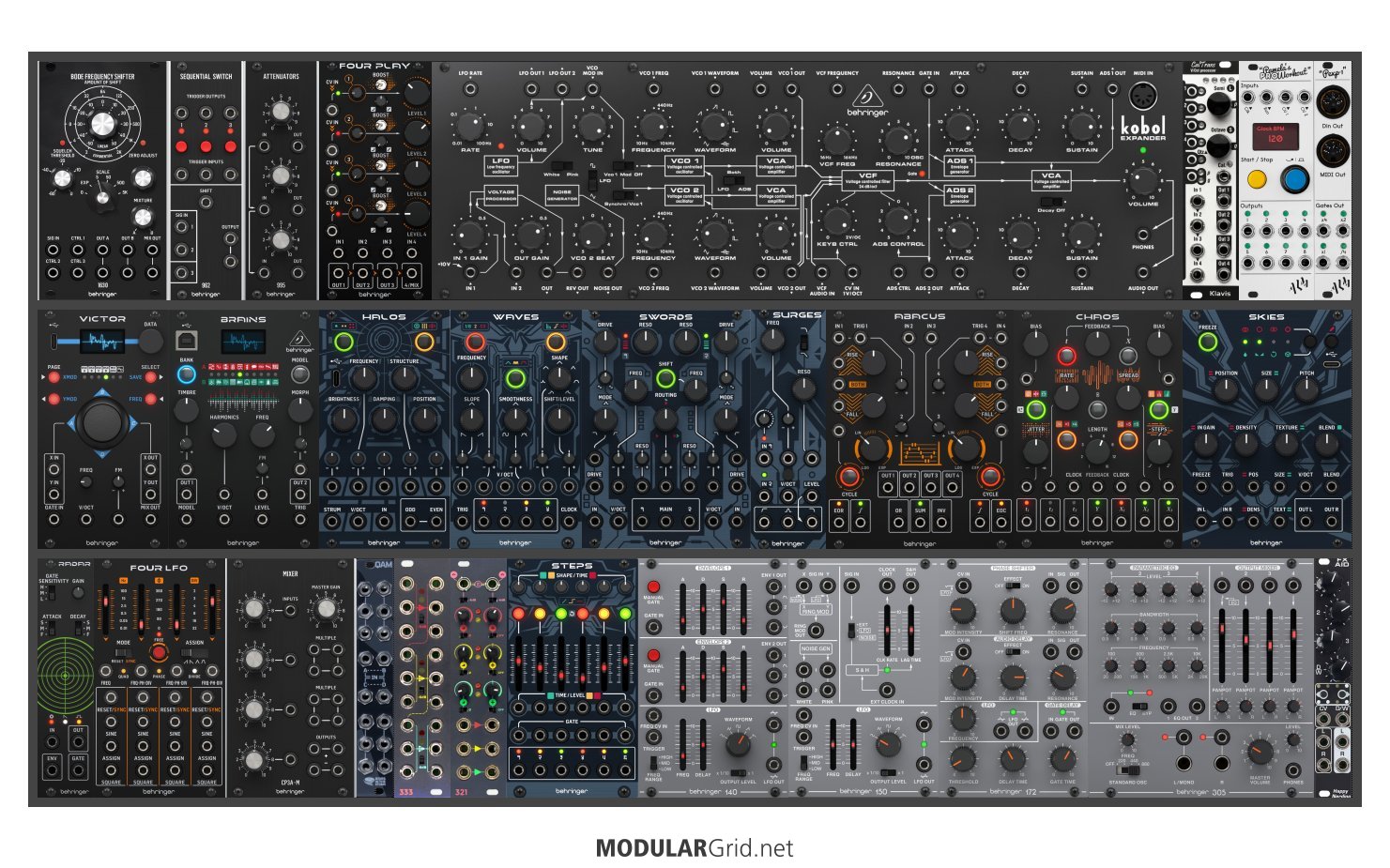Click the VCO 2 BEAT knob

coord(592,235)
